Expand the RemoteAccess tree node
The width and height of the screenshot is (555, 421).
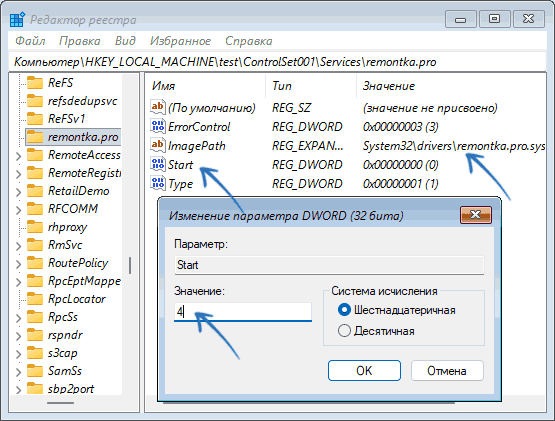click(18, 156)
